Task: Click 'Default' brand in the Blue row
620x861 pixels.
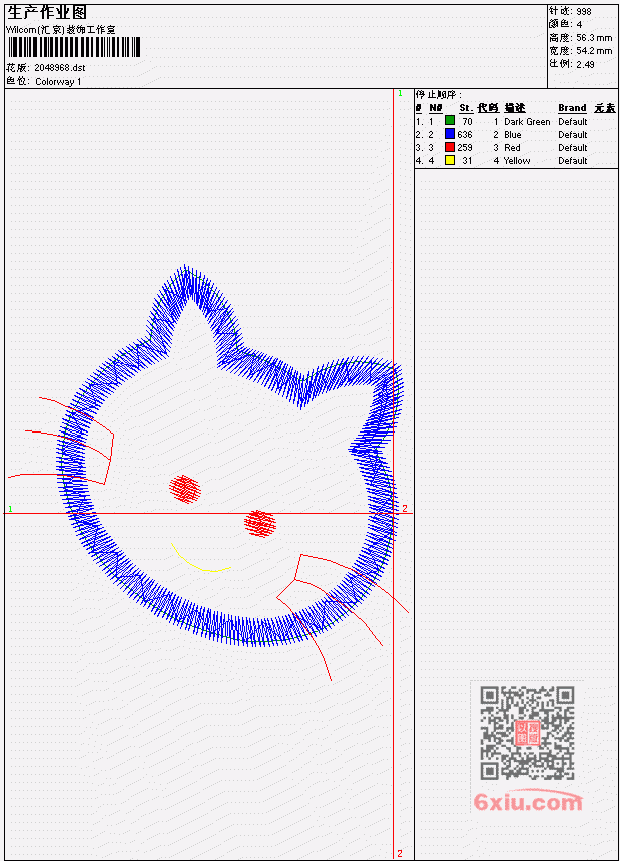Action: (573, 135)
